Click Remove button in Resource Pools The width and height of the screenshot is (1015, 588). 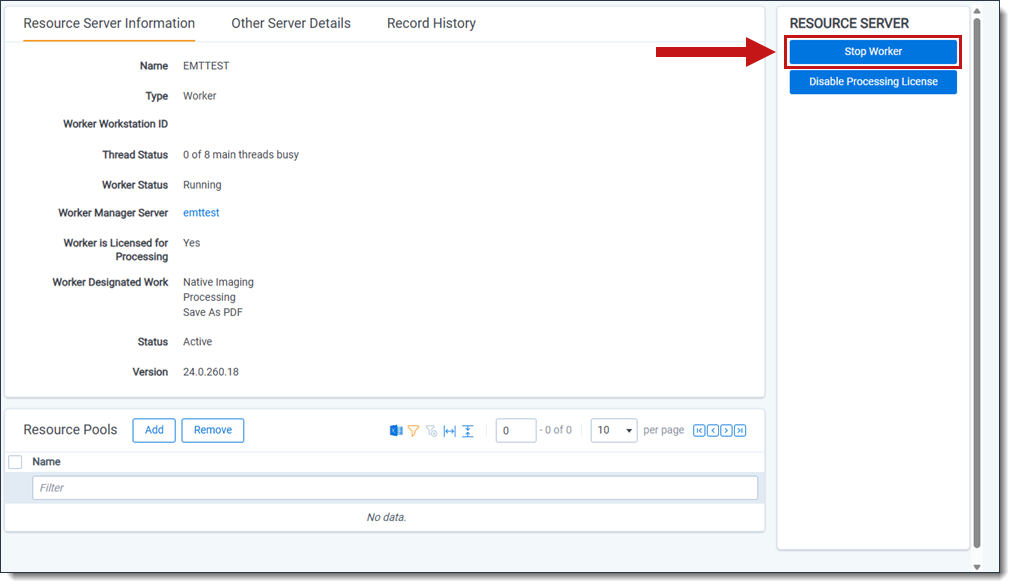point(213,430)
